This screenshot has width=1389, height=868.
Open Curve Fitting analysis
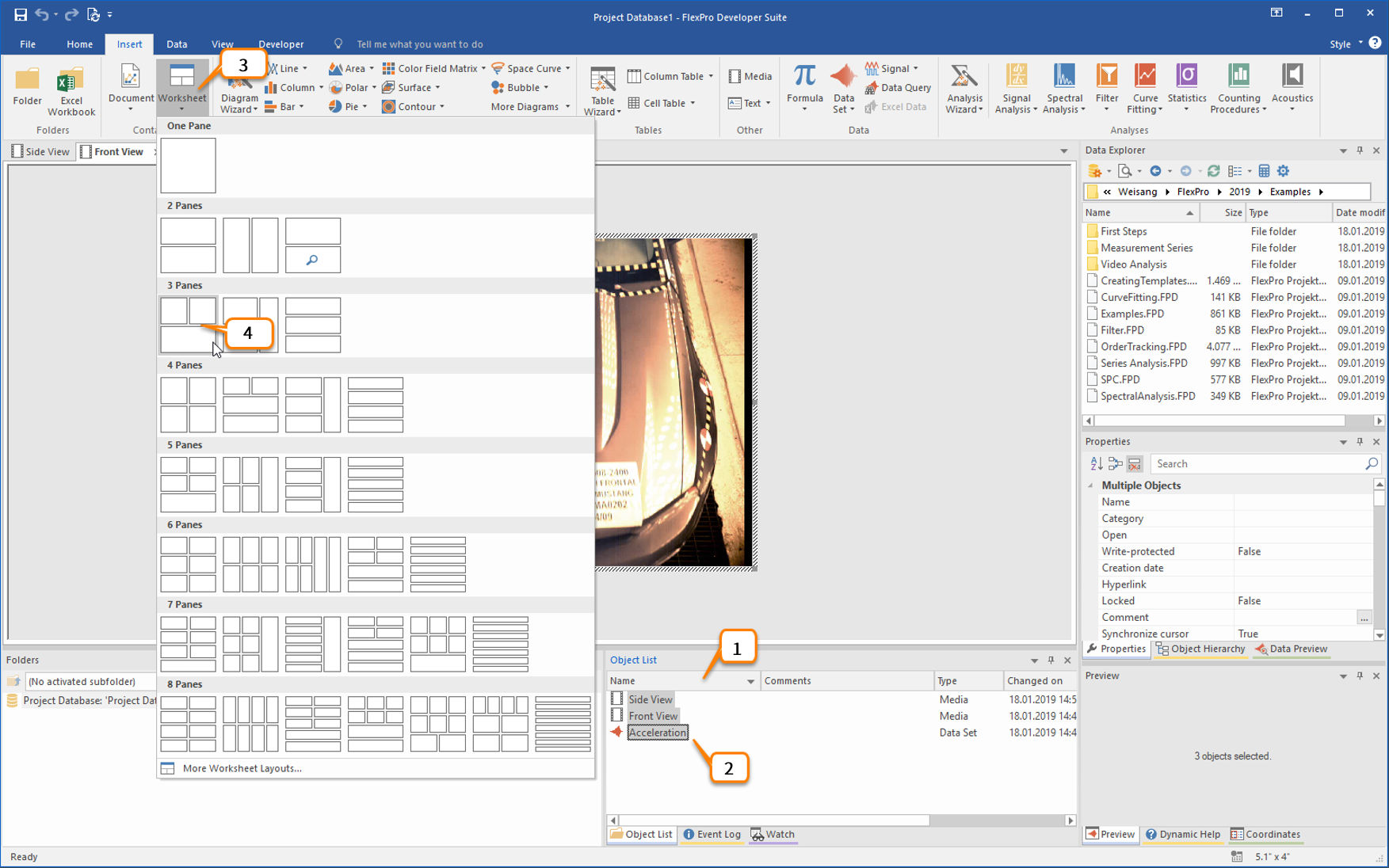tap(1145, 87)
